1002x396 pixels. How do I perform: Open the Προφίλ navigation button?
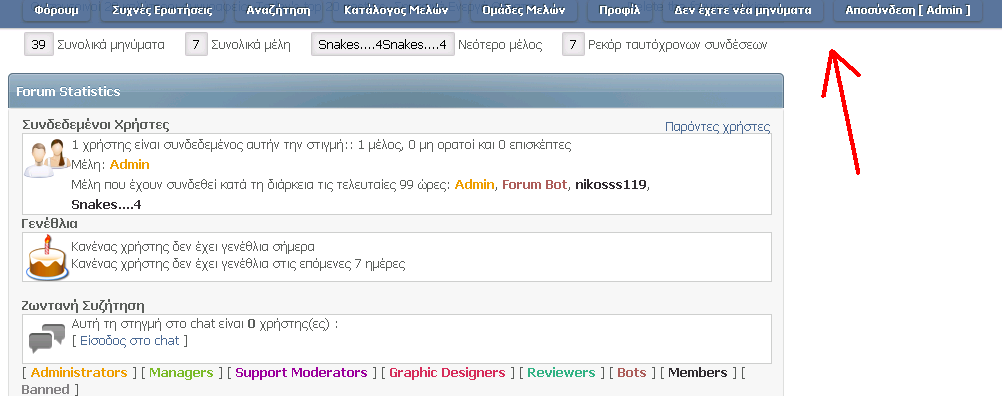(619, 10)
